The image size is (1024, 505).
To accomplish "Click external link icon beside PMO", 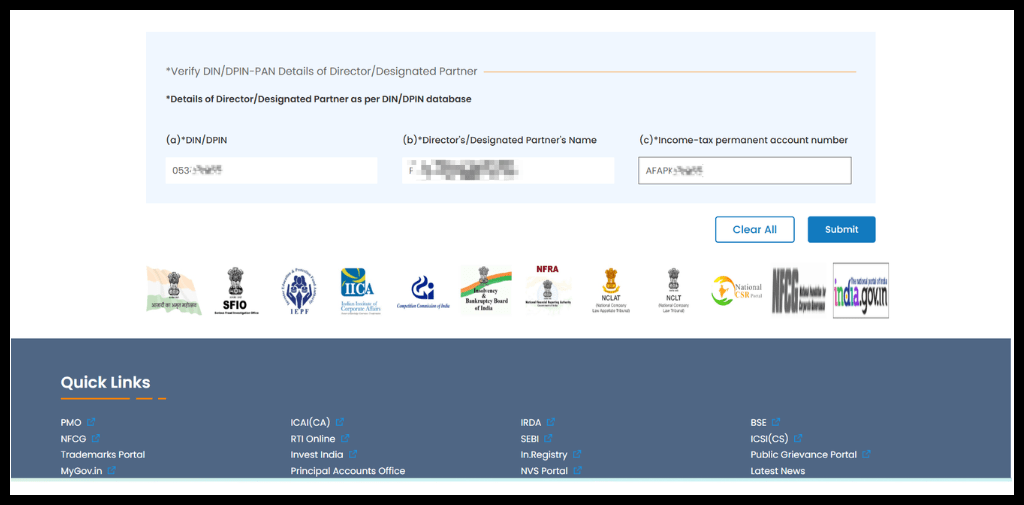I will [x=91, y=422].
